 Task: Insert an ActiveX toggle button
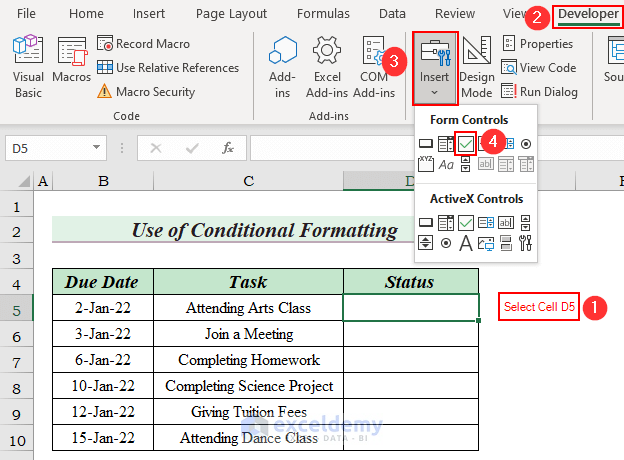(506, 243)
